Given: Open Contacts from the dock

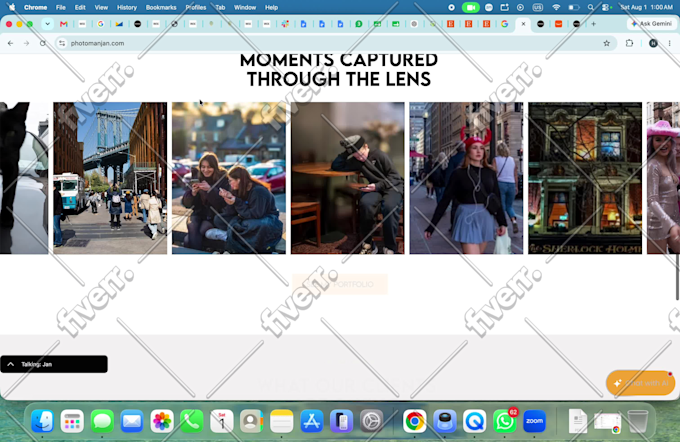Looking at the screenshot, I should (x=252, y=421).
